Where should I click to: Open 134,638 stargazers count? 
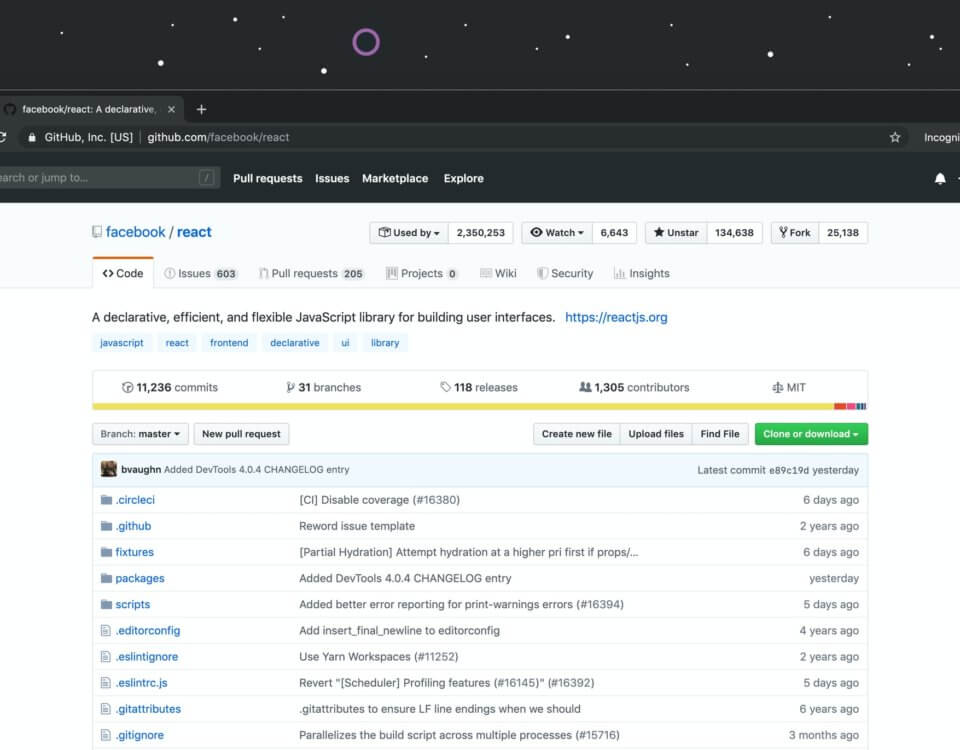(x=734, y=233)
